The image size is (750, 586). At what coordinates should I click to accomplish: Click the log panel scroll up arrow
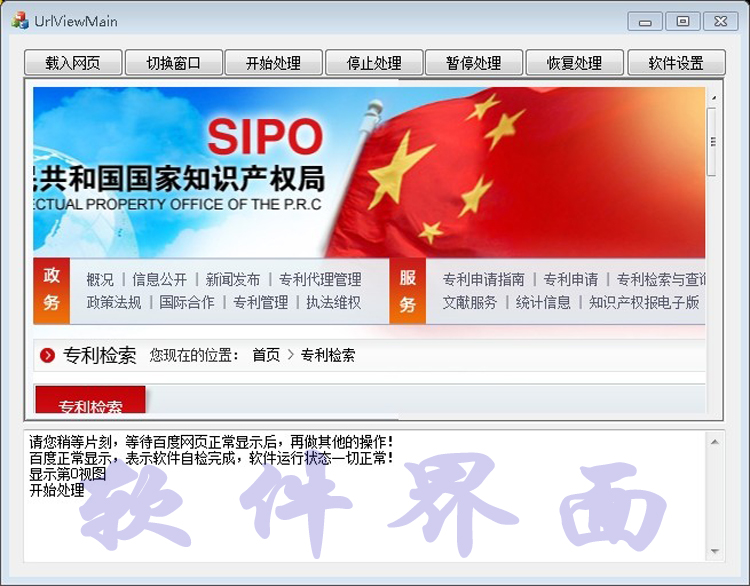(x=715, y=442)
